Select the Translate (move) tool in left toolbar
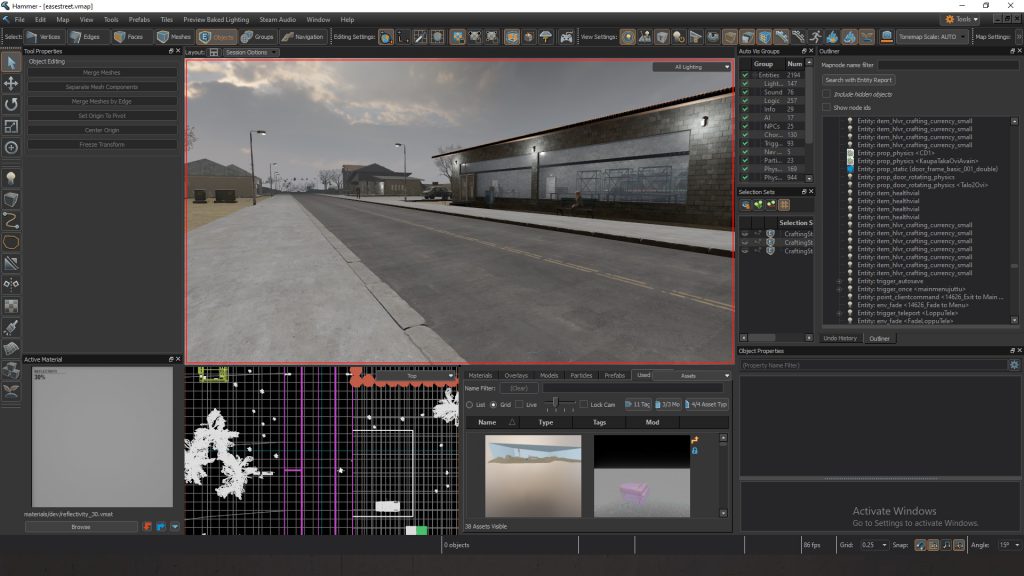1024x576 pixels. pos(11,83)
